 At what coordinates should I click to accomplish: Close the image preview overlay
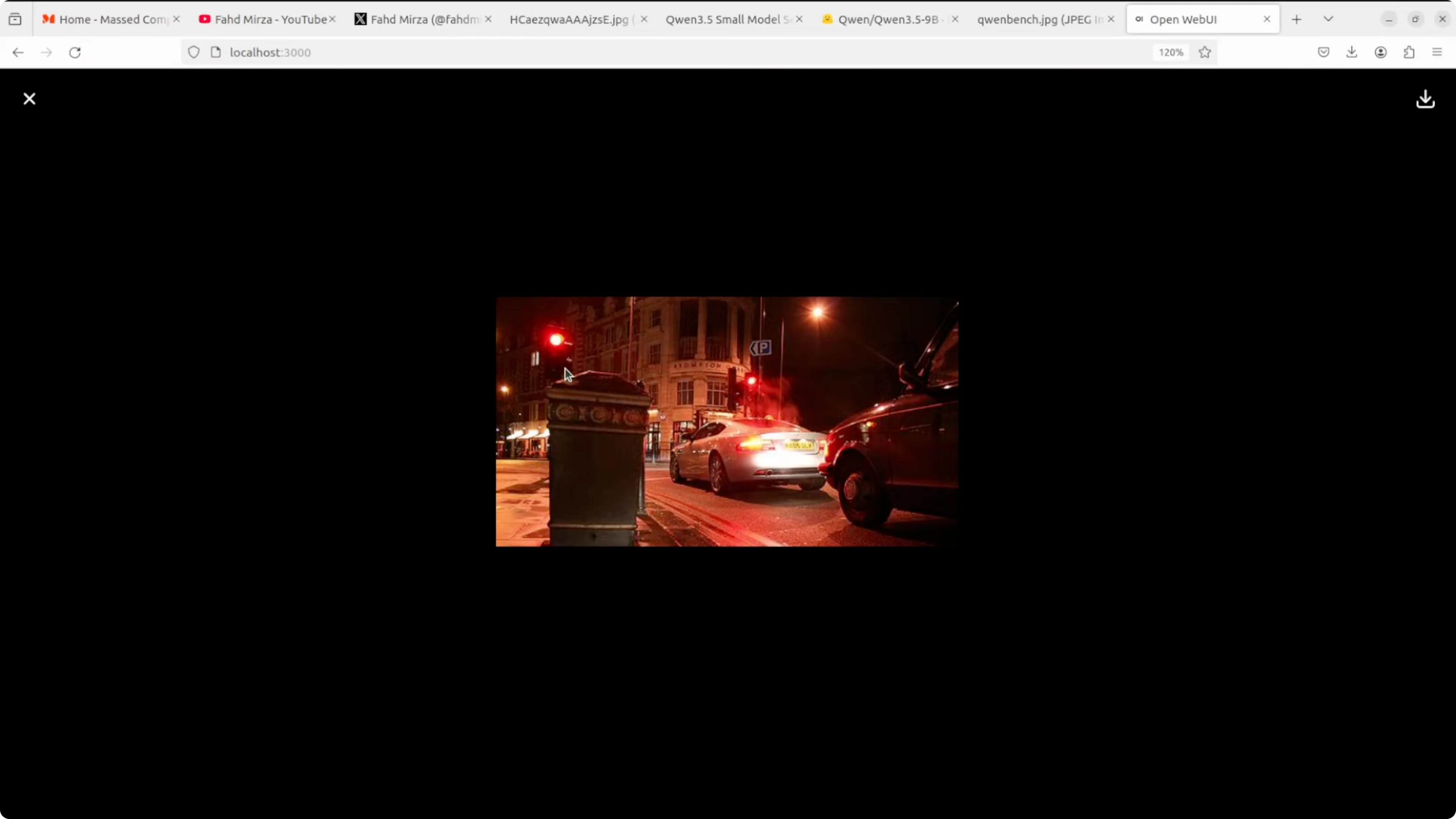coord(29,99)
